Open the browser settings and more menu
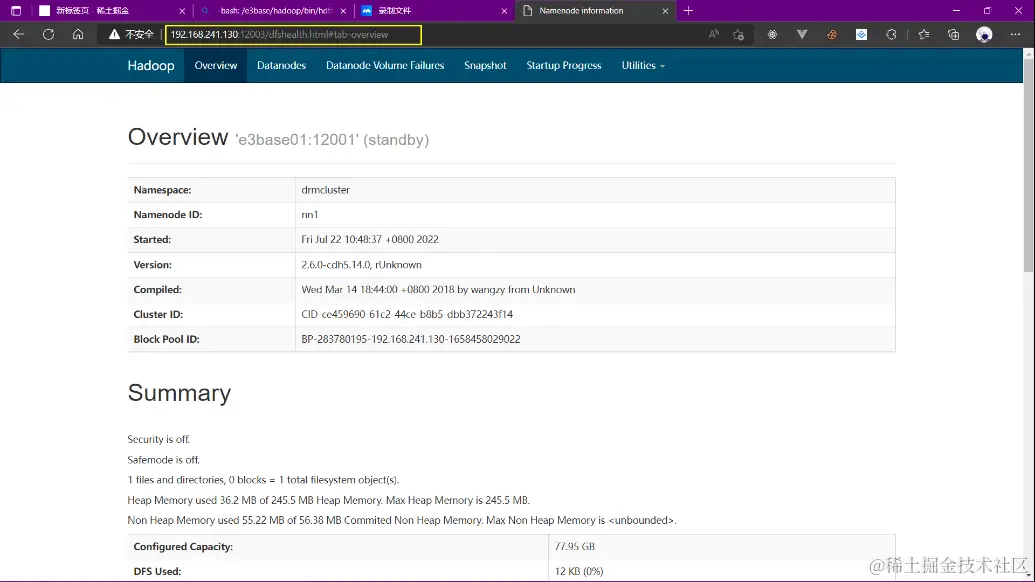 [x=1015, y=34]
